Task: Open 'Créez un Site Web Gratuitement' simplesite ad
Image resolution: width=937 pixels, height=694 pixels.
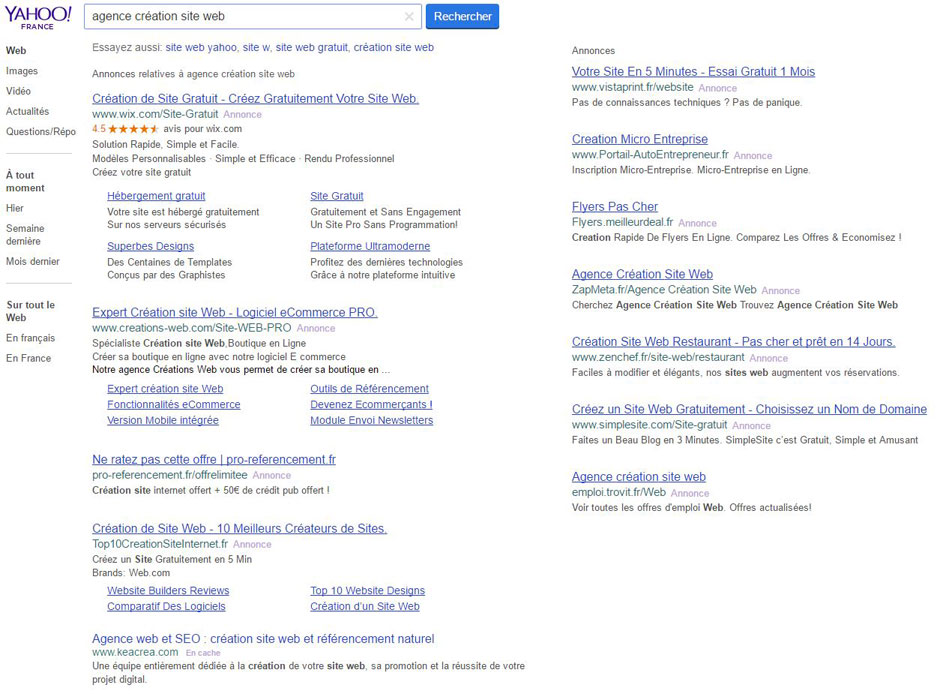Action: pyautogui.click(x=749, y=409)
